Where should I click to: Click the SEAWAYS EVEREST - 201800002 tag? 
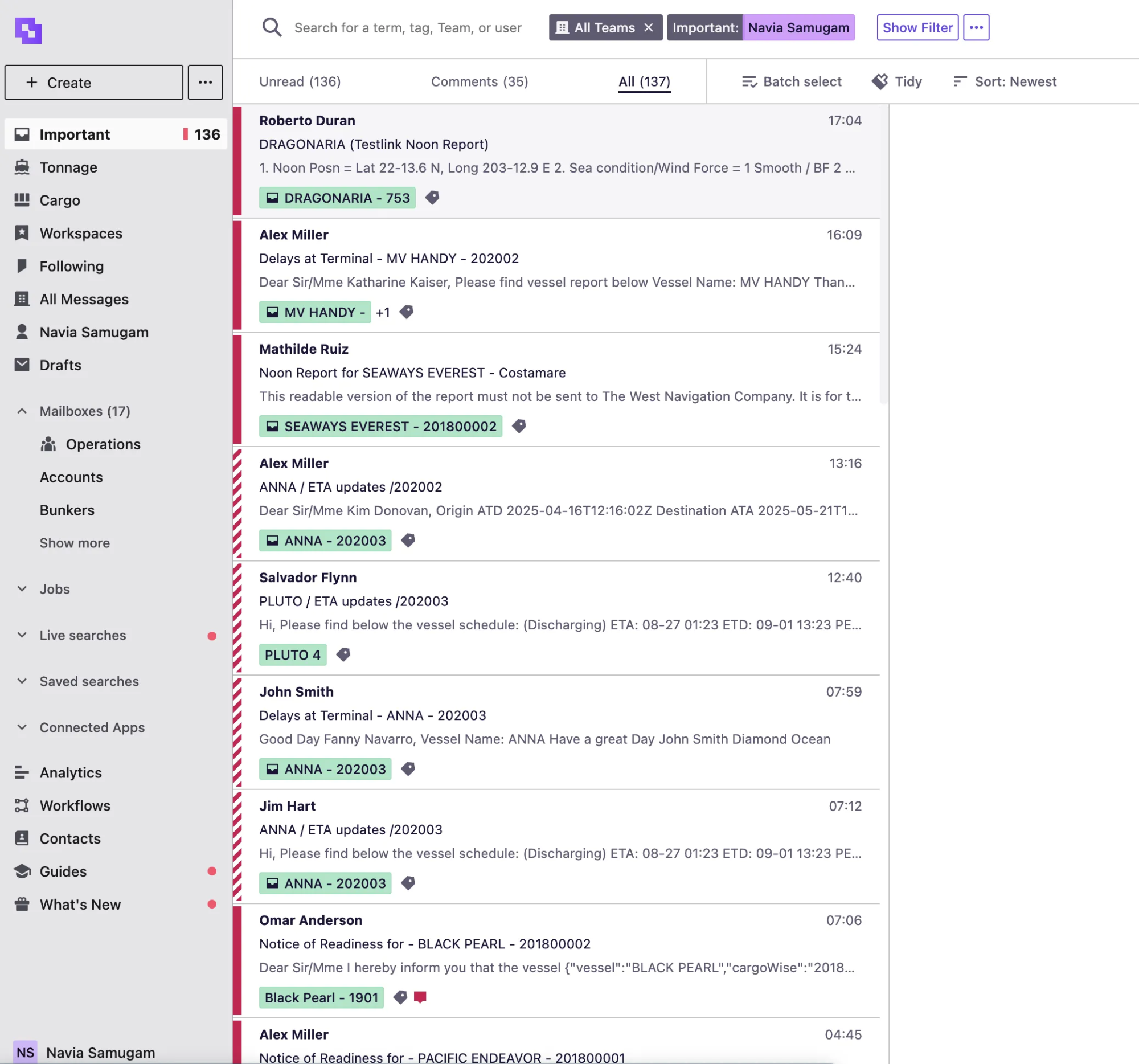point(380,426)
